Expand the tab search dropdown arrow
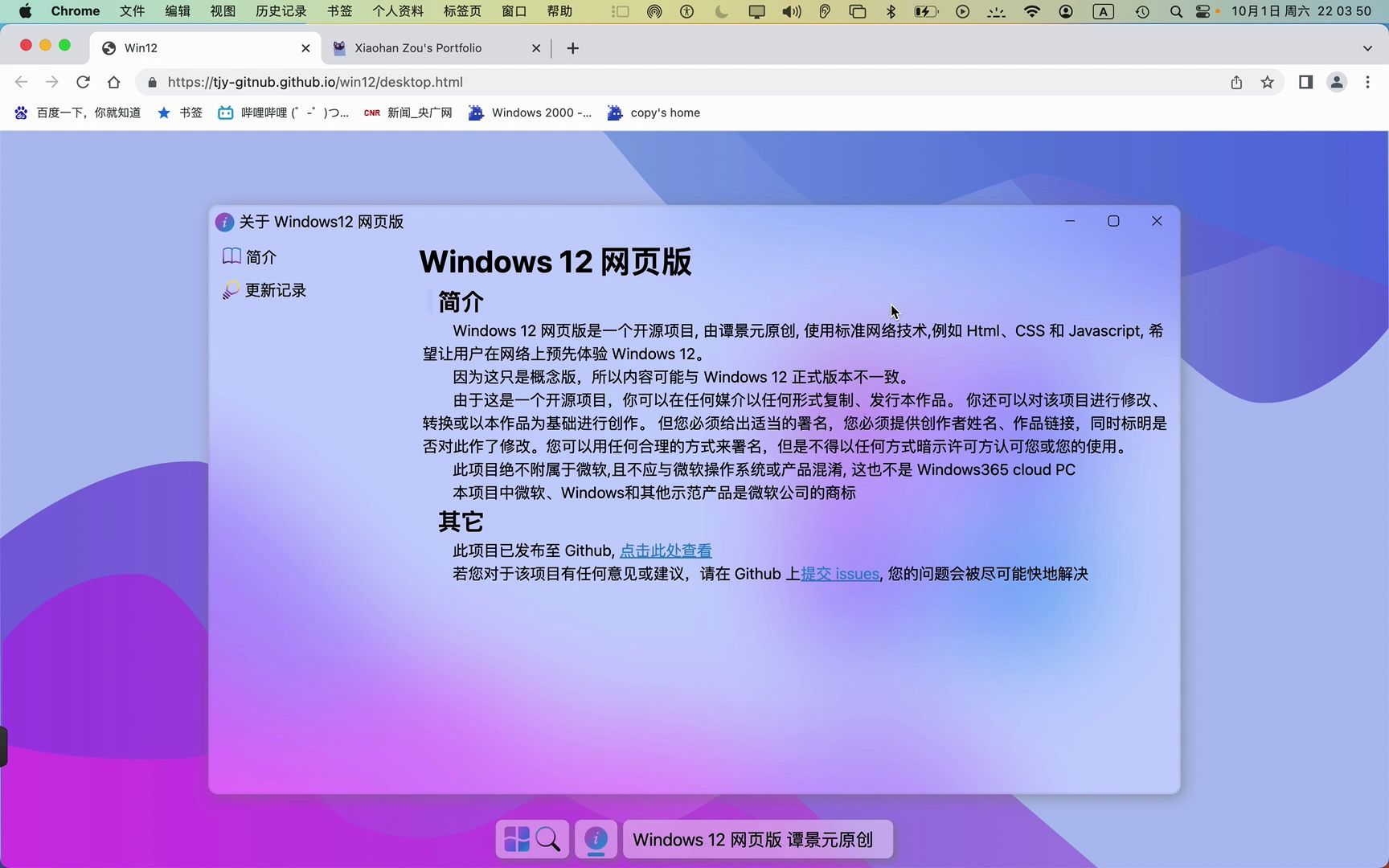Viewport: 1389px width, 868px height. click(x=1367, y=48)
